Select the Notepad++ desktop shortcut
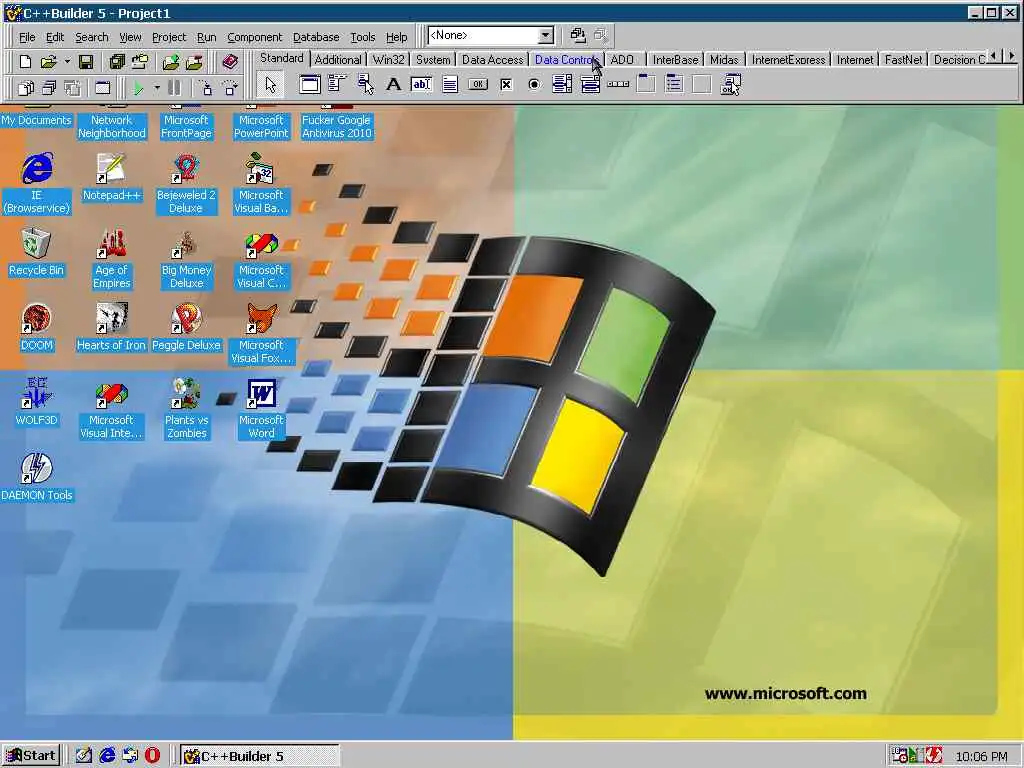This screenshot has width=1024, height=768. pos(111,178)
